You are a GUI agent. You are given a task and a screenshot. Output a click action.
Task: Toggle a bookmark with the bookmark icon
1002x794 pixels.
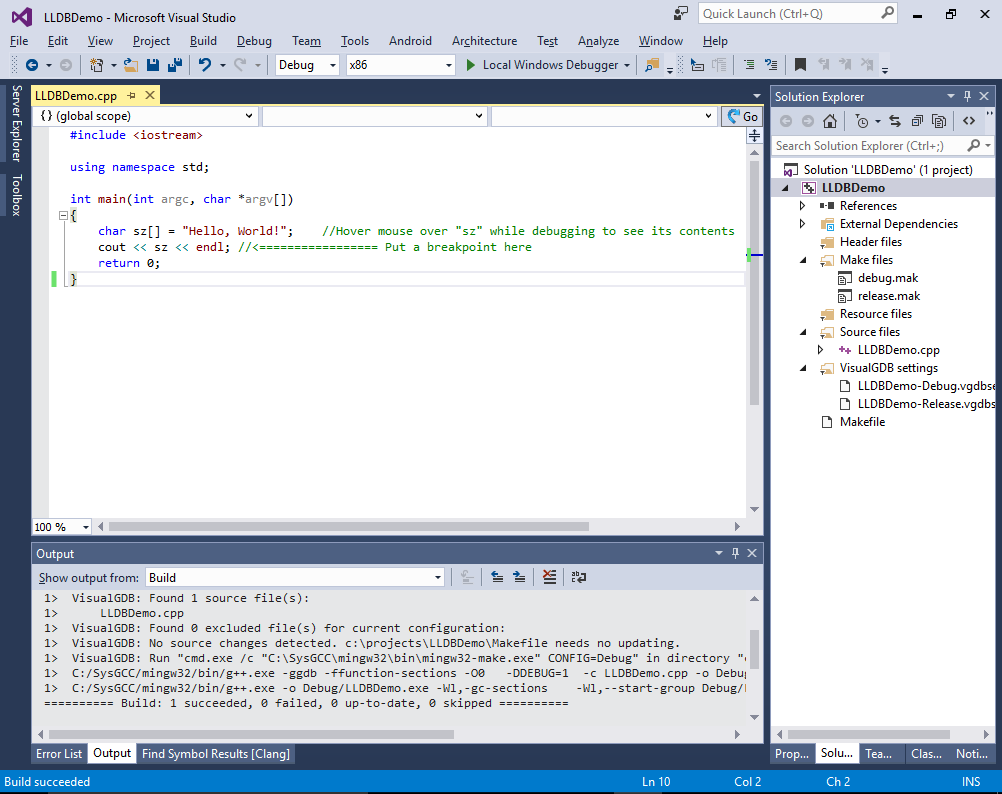pyautogui.click(x=799, y=65)
